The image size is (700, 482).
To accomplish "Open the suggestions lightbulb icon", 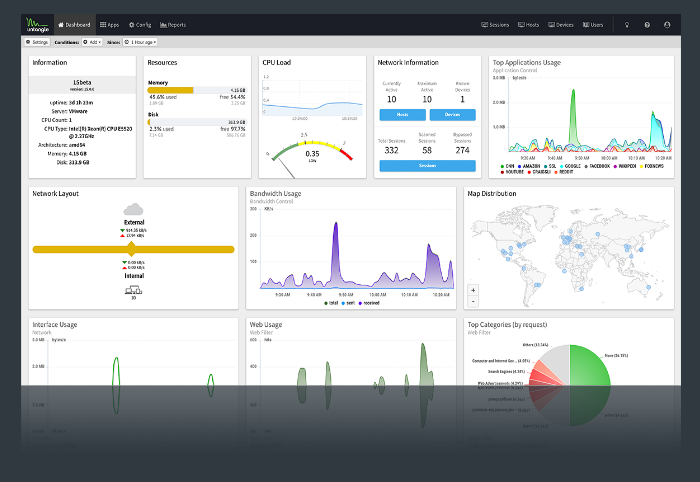I will coord(627,25).
